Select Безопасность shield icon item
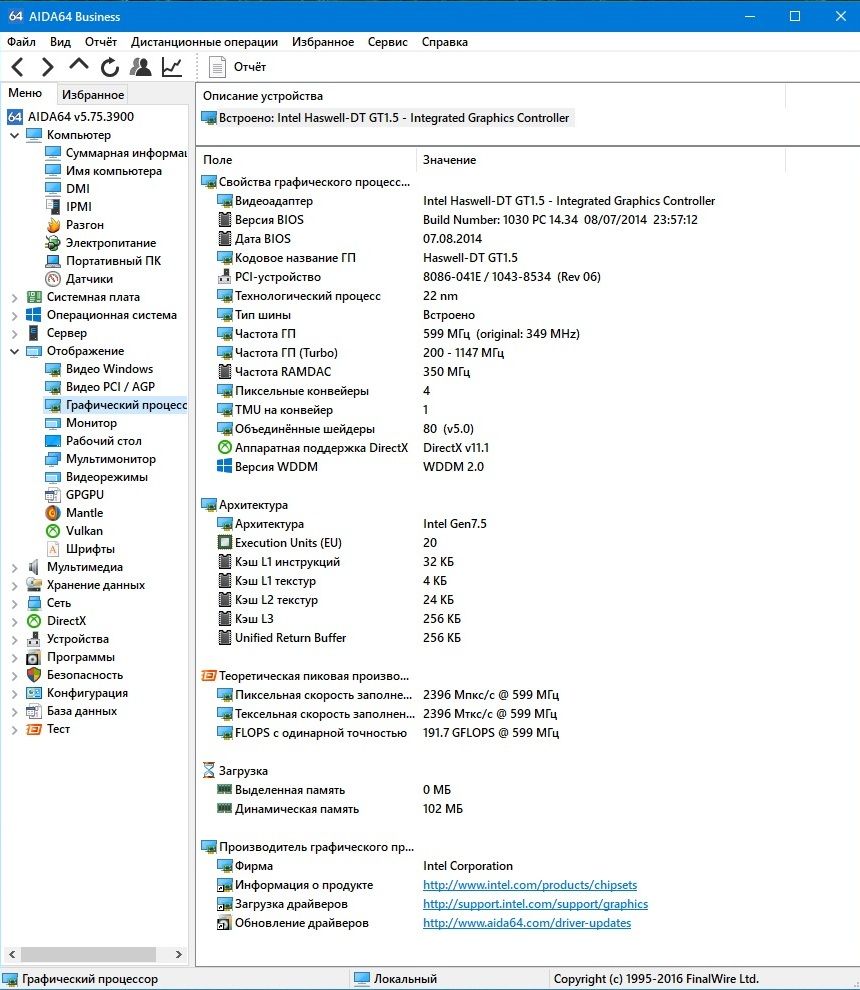 tap(74, 676)
